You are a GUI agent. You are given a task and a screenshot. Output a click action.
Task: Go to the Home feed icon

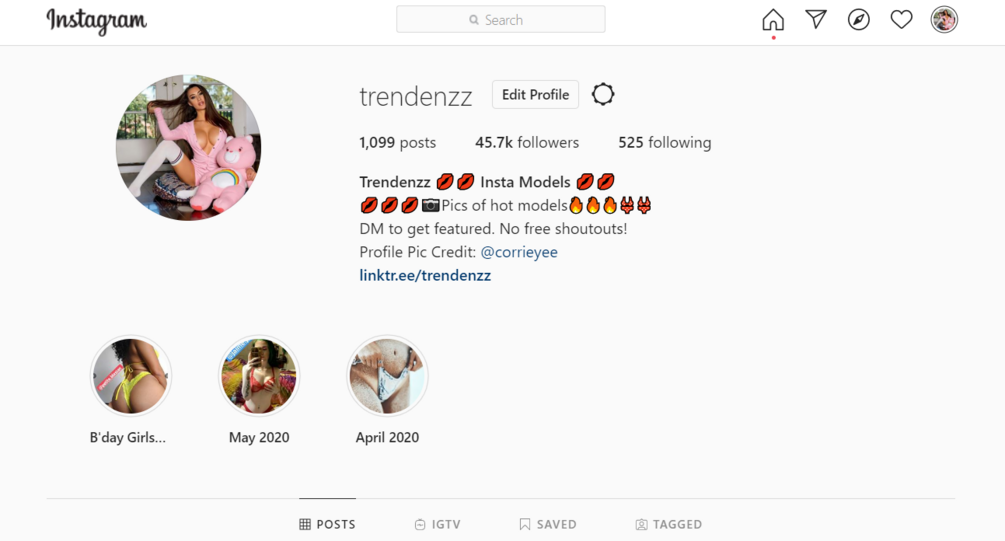[x=773, y=20]
